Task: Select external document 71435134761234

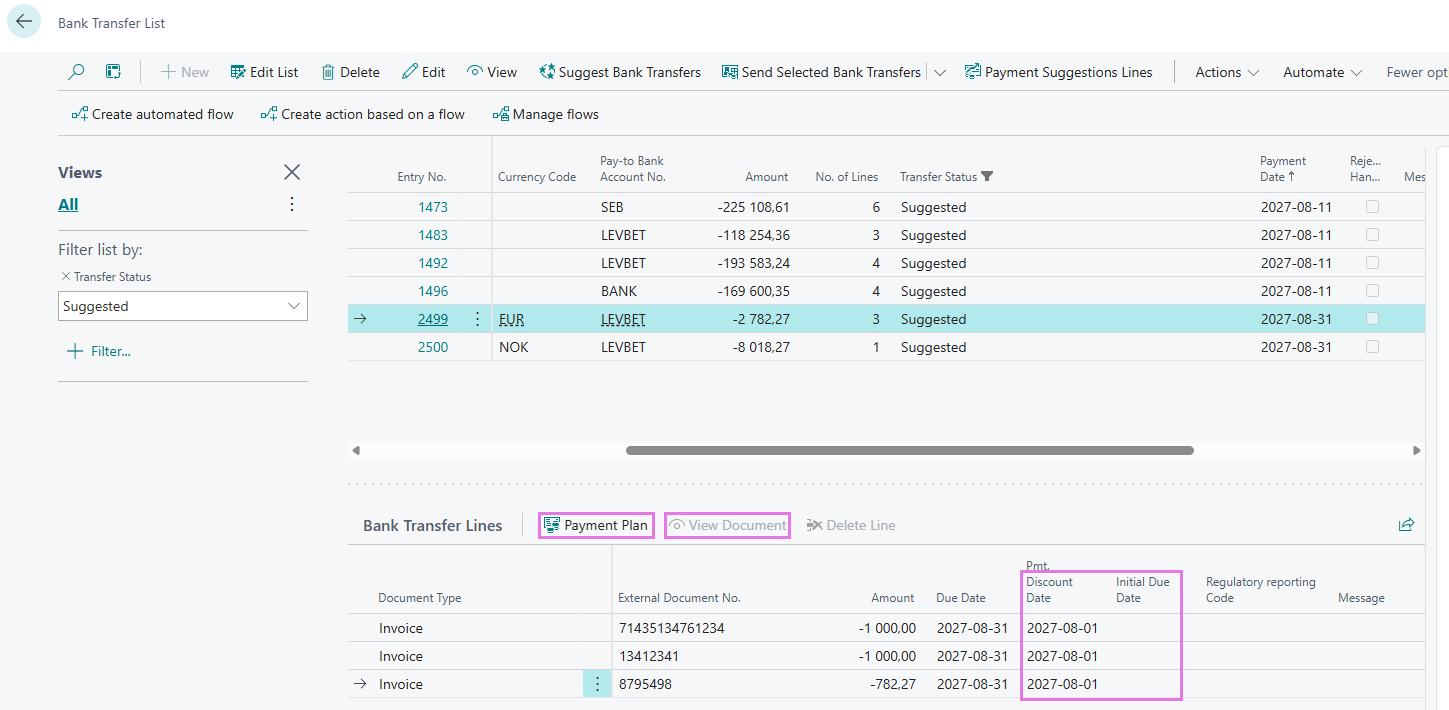Action: click(x=671, y=628)
